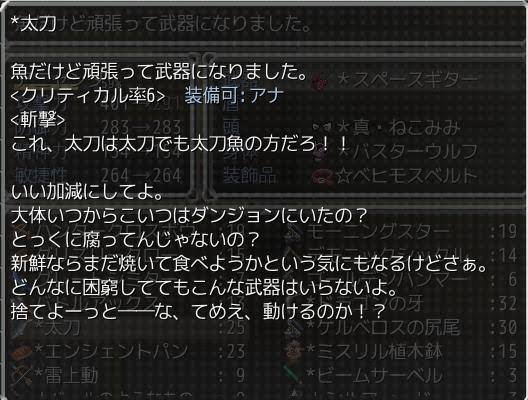
Task: Advance the dialogue at 動けるのか!? line
Action: point(324,312)
